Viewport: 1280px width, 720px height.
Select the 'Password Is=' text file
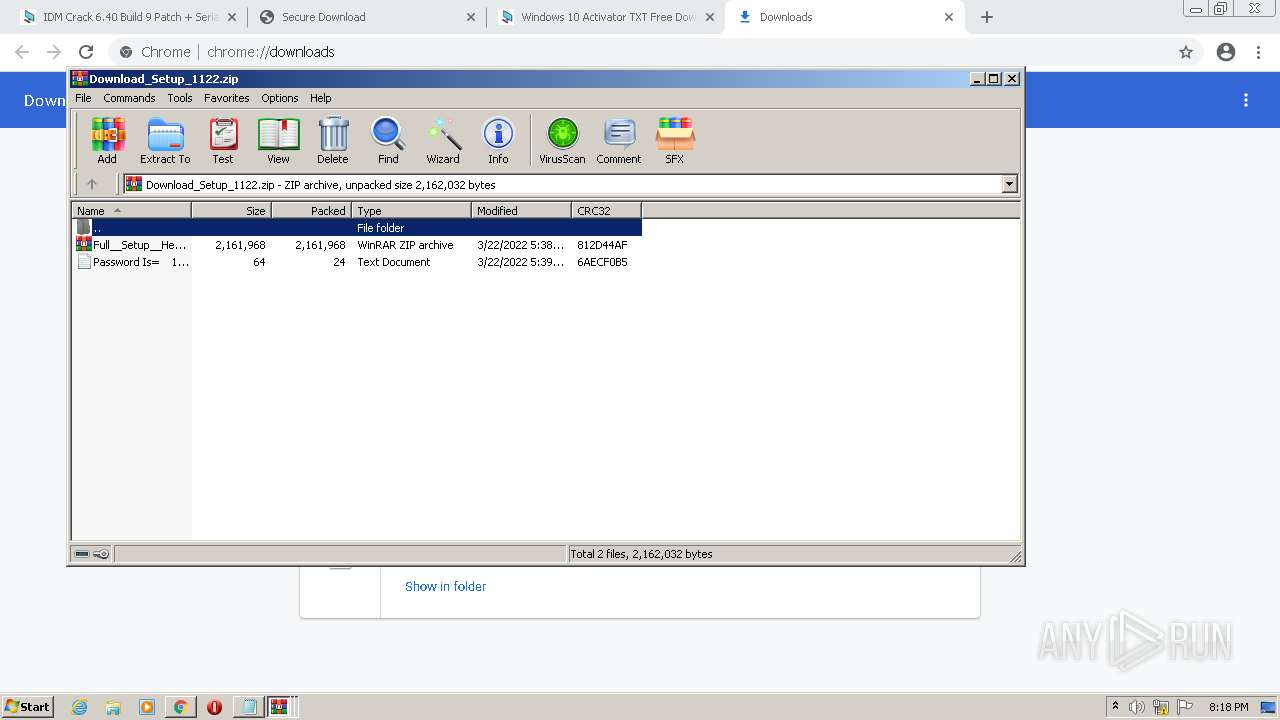(132, 262)
